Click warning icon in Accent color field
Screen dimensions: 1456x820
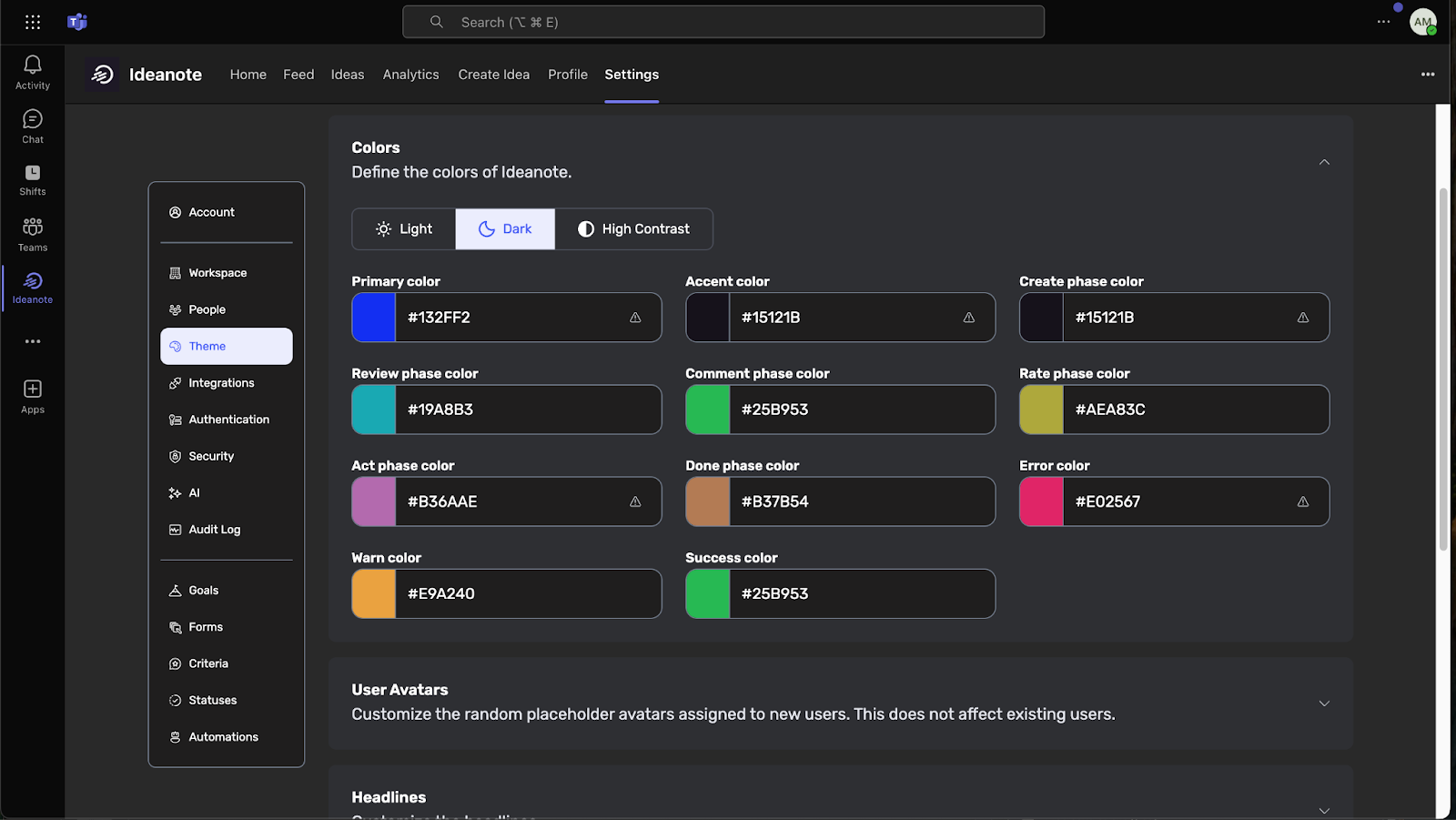pos(969,318)
